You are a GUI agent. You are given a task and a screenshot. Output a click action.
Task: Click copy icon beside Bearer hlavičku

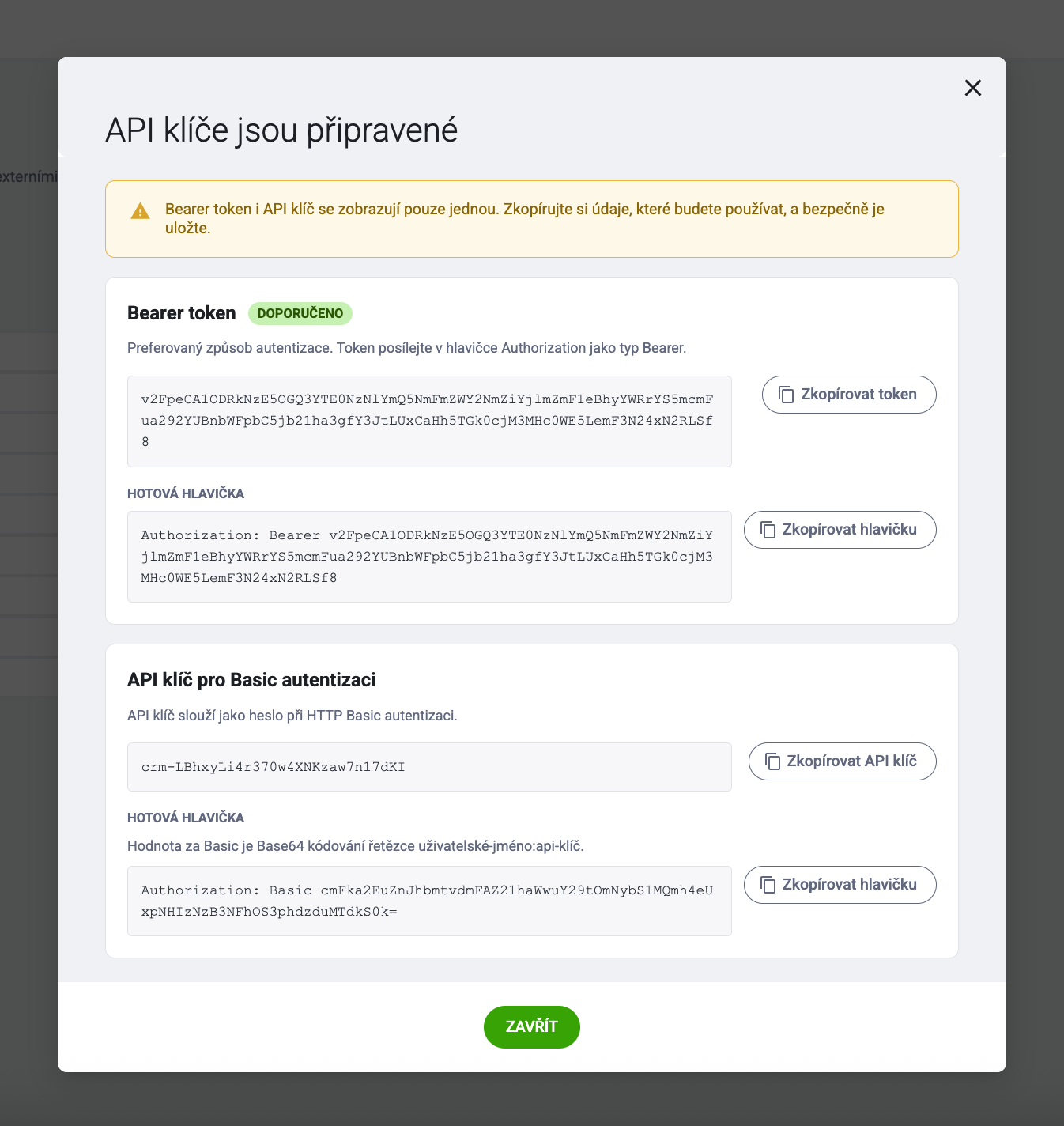point(768,530)
